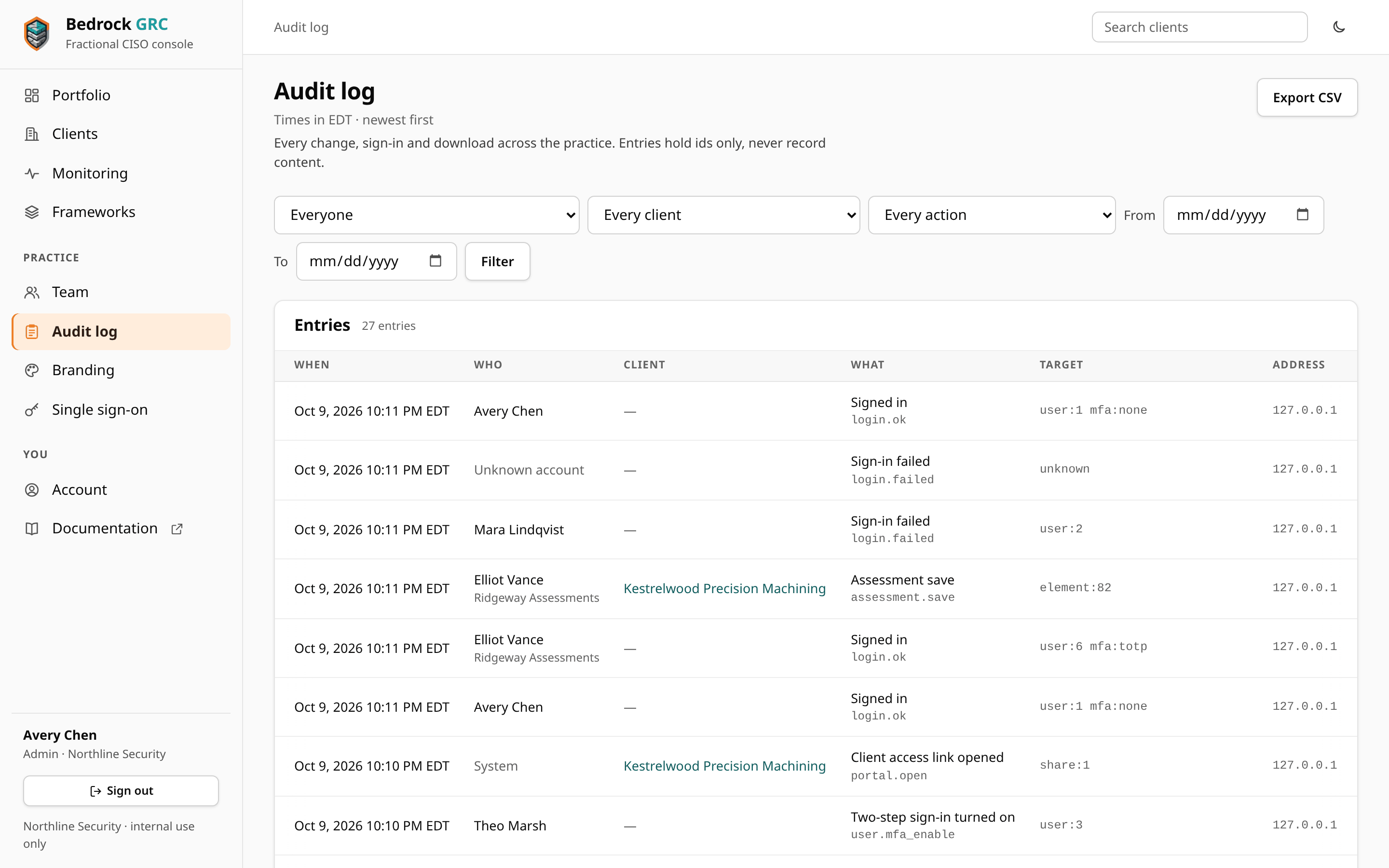The height and width of the screenshot is (868, 1389).
Task: Click the 'element:82' target value
Action: click(1075, 588)
